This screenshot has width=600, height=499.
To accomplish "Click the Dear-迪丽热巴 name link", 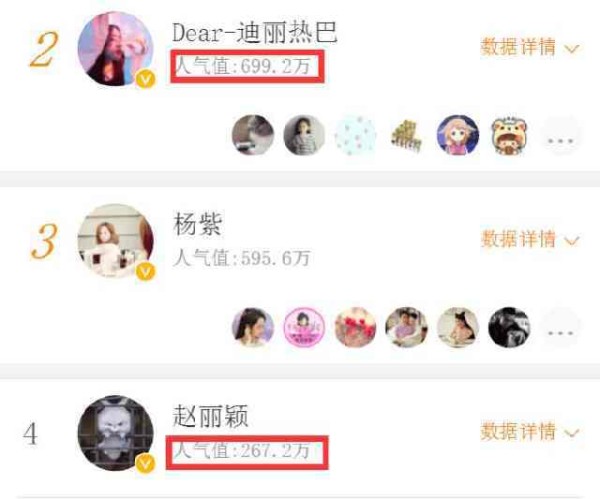I will (254, 33).
